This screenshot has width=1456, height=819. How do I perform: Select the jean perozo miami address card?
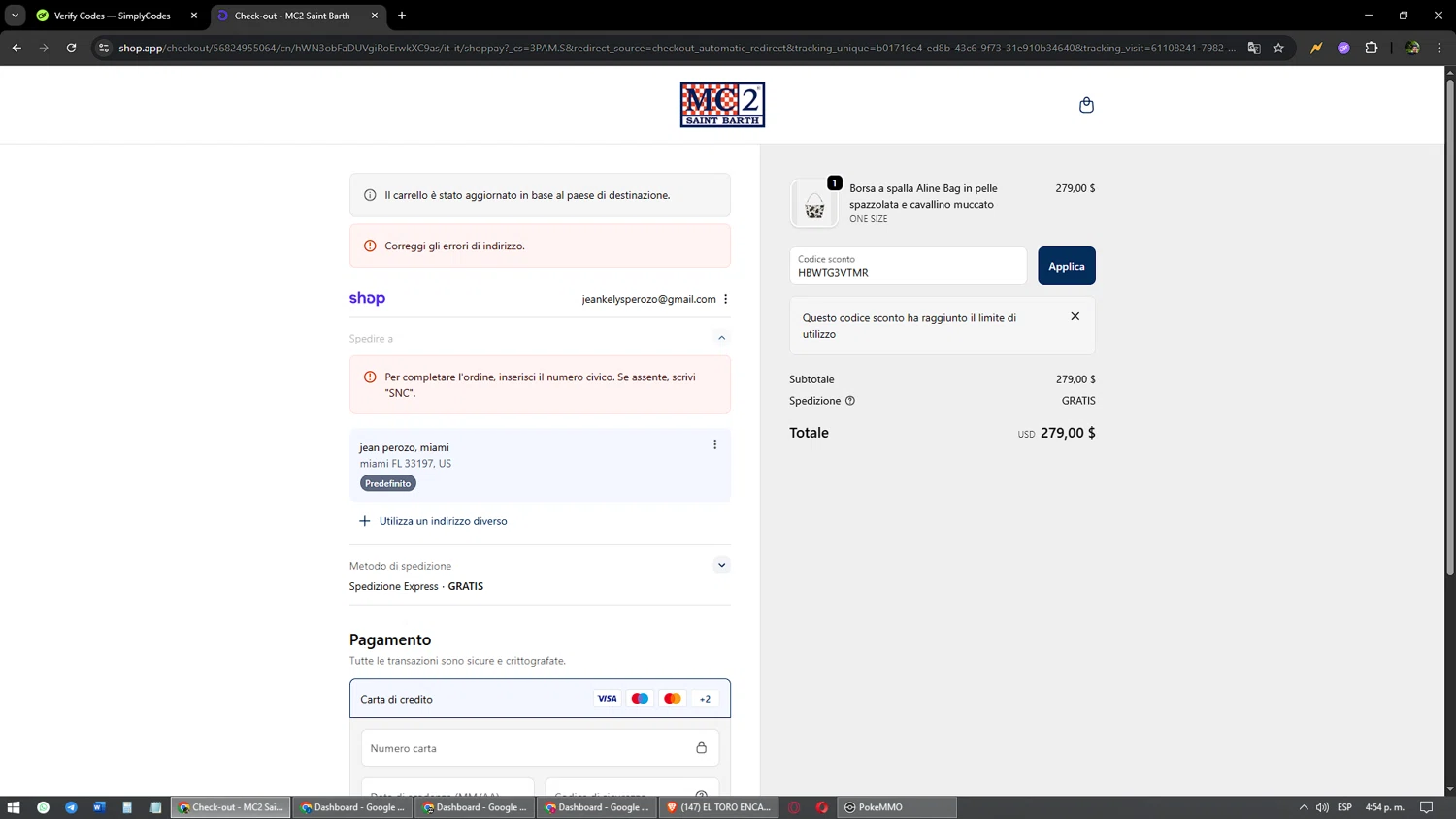tap(540, 465)
